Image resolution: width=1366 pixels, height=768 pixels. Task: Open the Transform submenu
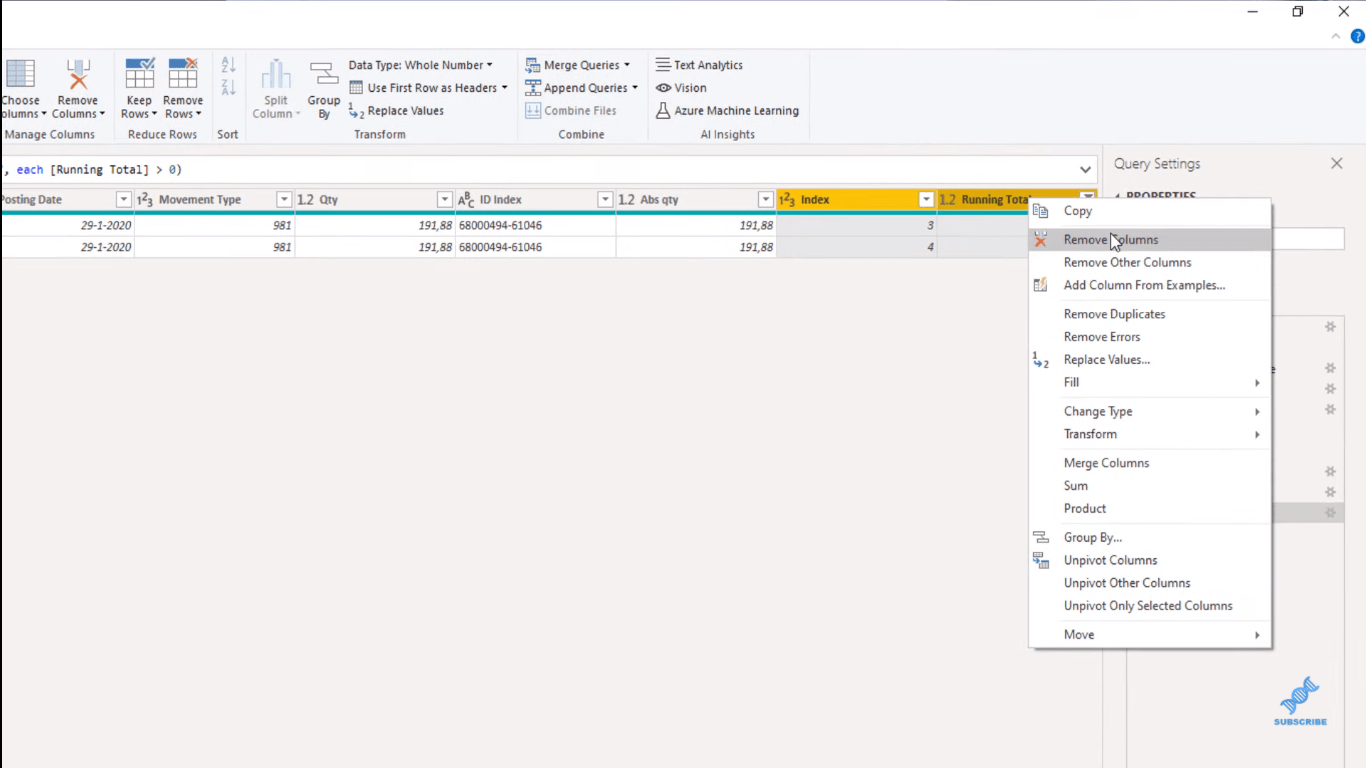(x=1150, y=435)
